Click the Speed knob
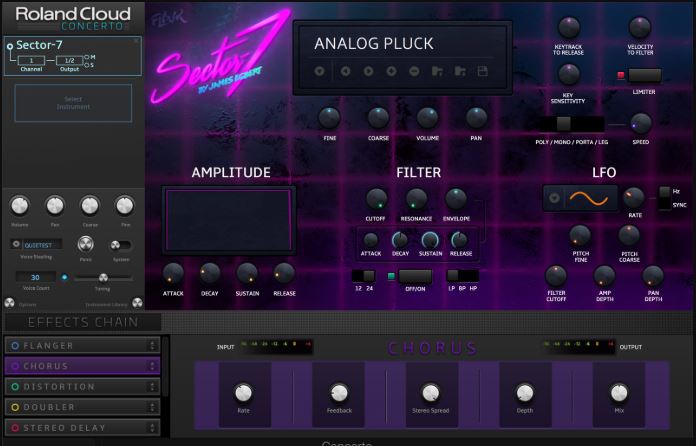This screenshot has height=446, width=696. 641,124
